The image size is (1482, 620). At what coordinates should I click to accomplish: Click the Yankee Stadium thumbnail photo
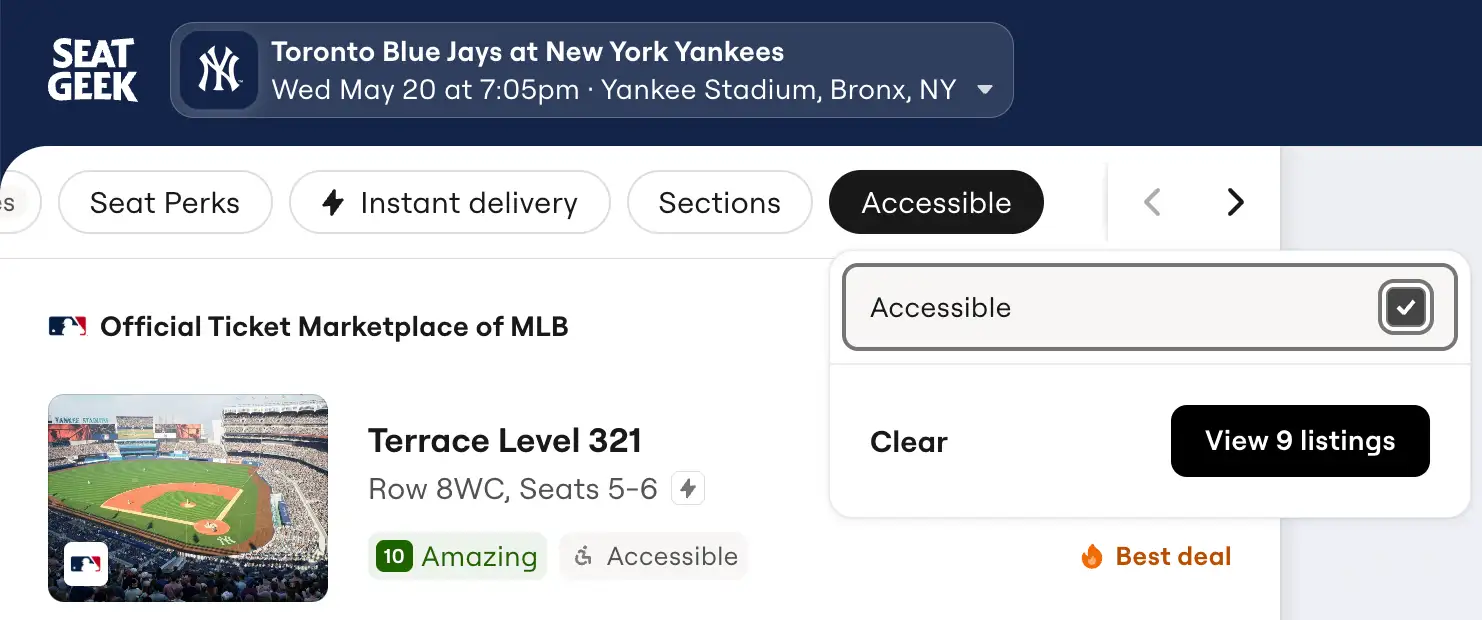(187, 498)
